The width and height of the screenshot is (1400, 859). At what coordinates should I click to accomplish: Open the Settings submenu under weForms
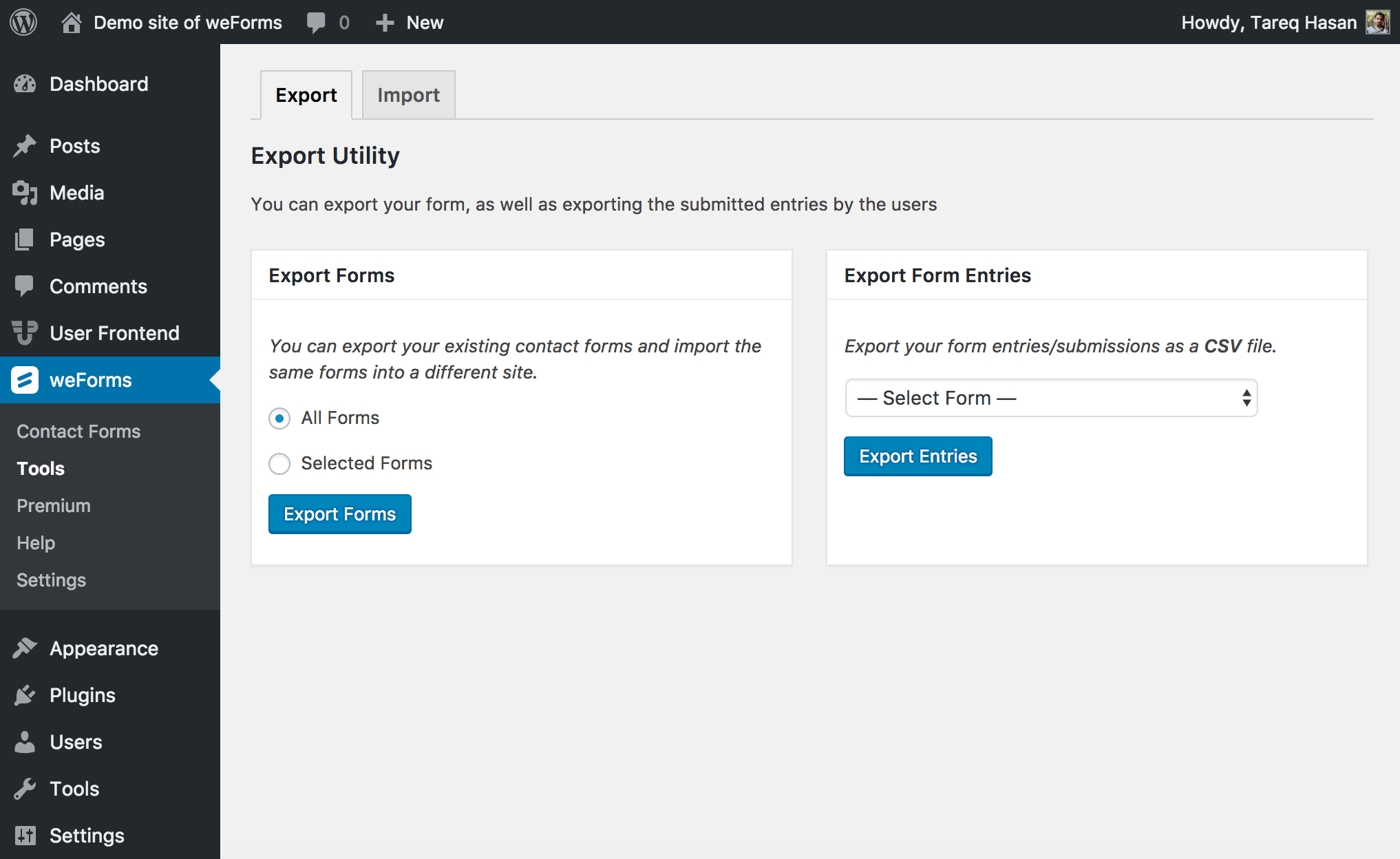click(x=52, y=579)
